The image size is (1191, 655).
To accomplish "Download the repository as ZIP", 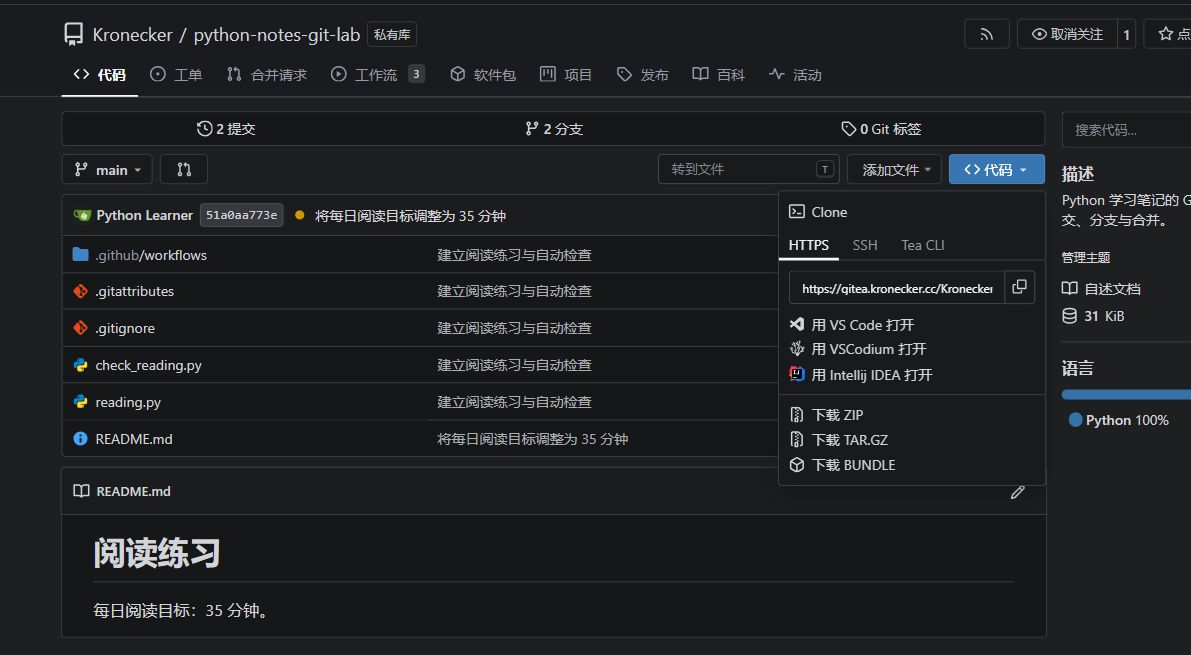I will pyautogui.click(x=826, y=415).
